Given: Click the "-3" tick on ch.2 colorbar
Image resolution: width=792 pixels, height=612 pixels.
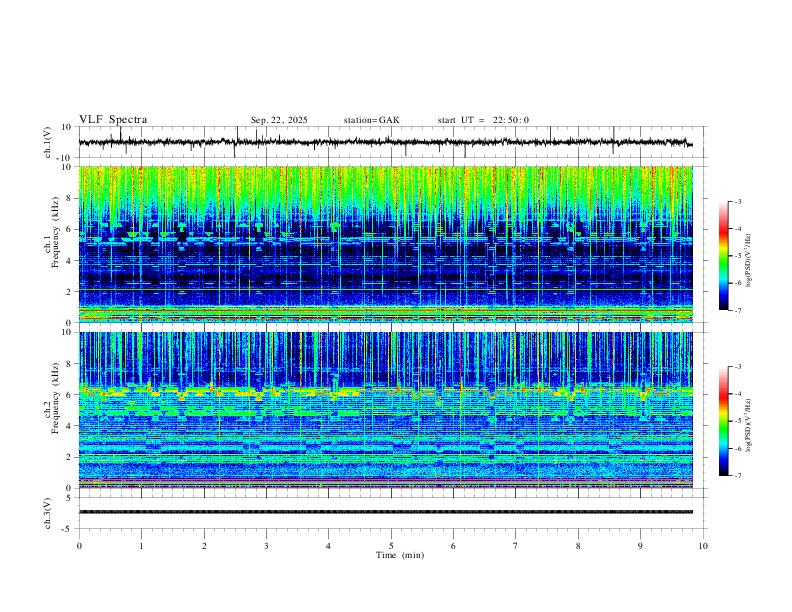Looking at the screenshot, I should [x=737, y=367].
